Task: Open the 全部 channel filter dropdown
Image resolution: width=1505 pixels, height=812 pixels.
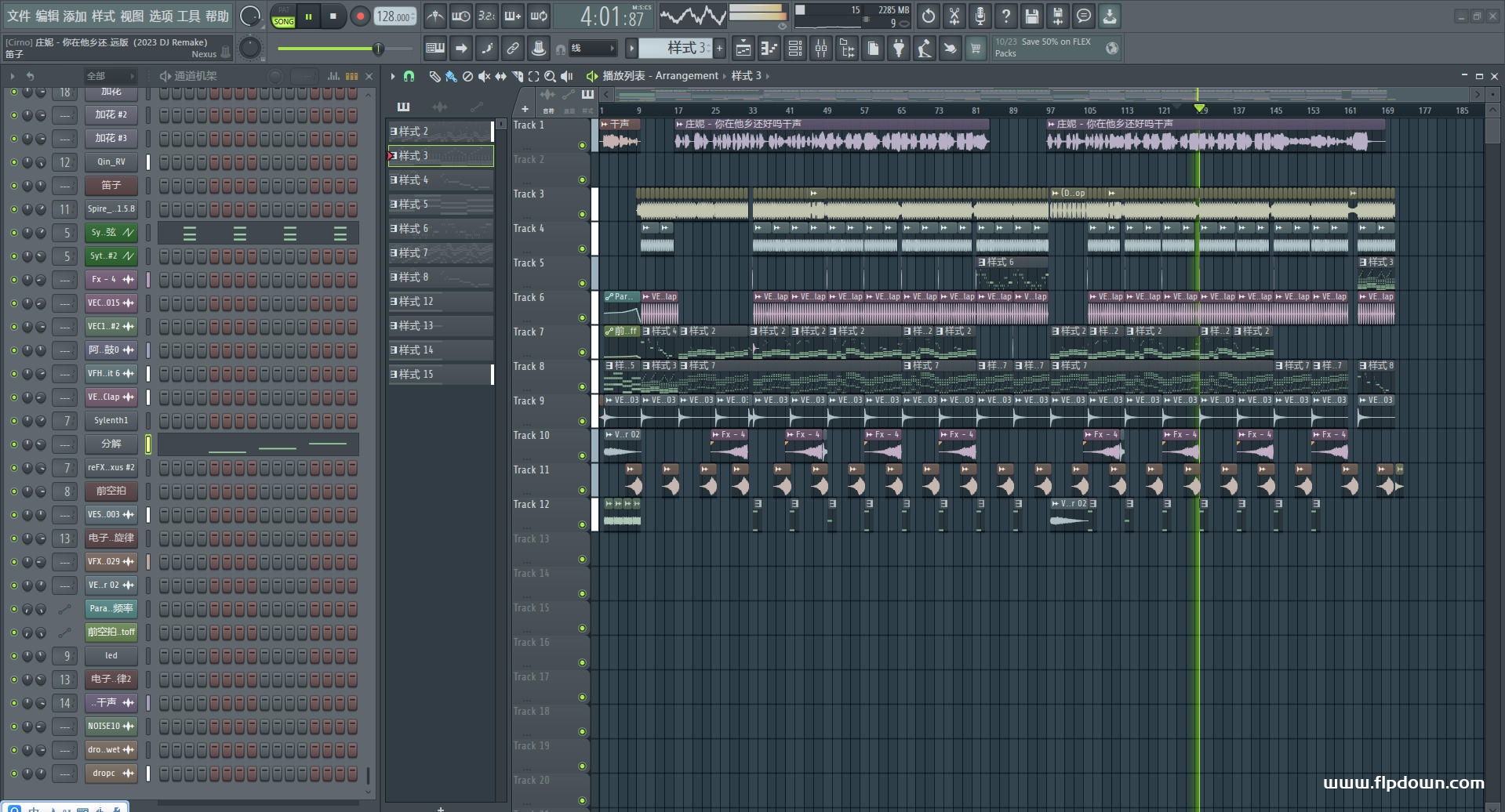Action: pos(110,76)
